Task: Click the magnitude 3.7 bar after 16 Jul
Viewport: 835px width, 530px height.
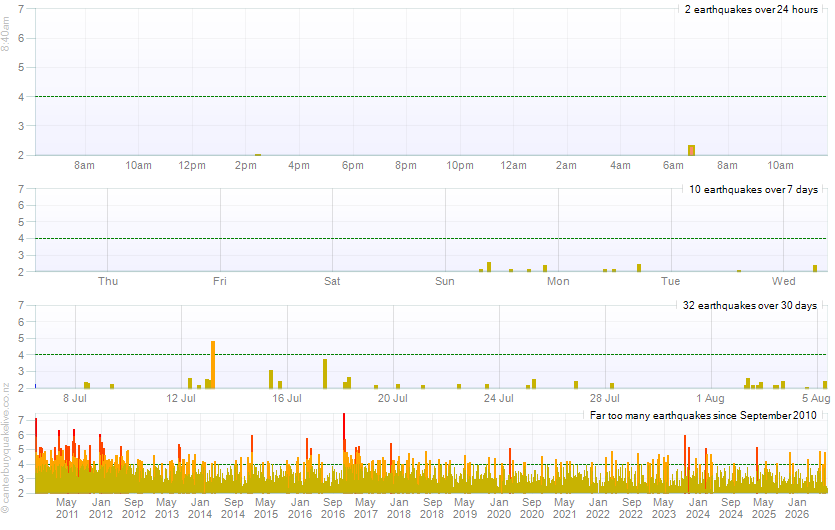Action: tap(325, 373)
